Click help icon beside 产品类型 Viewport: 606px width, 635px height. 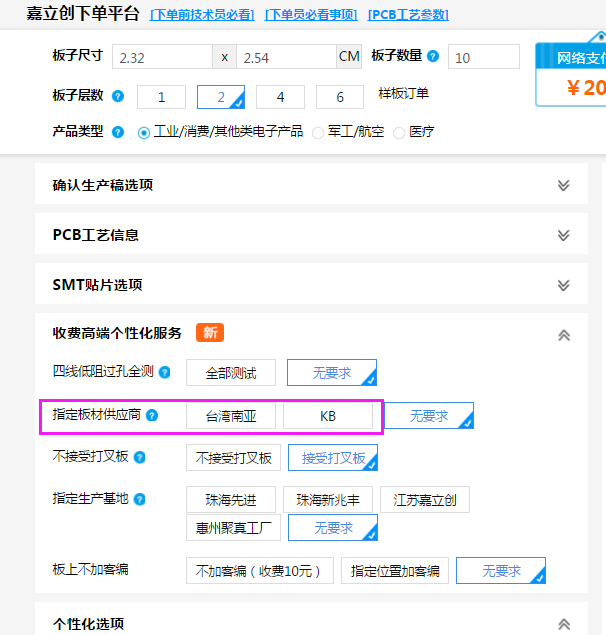(x=118, y=131)
